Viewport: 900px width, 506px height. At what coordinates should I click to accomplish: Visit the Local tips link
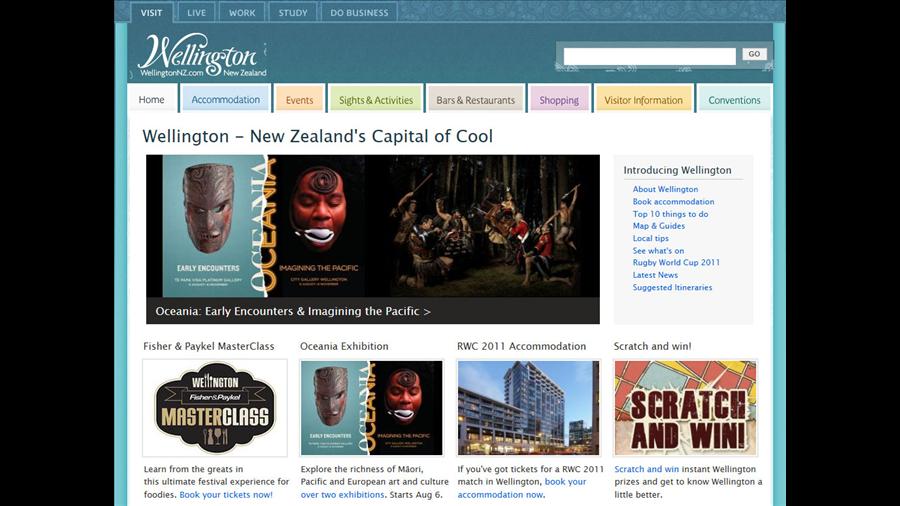650,238
